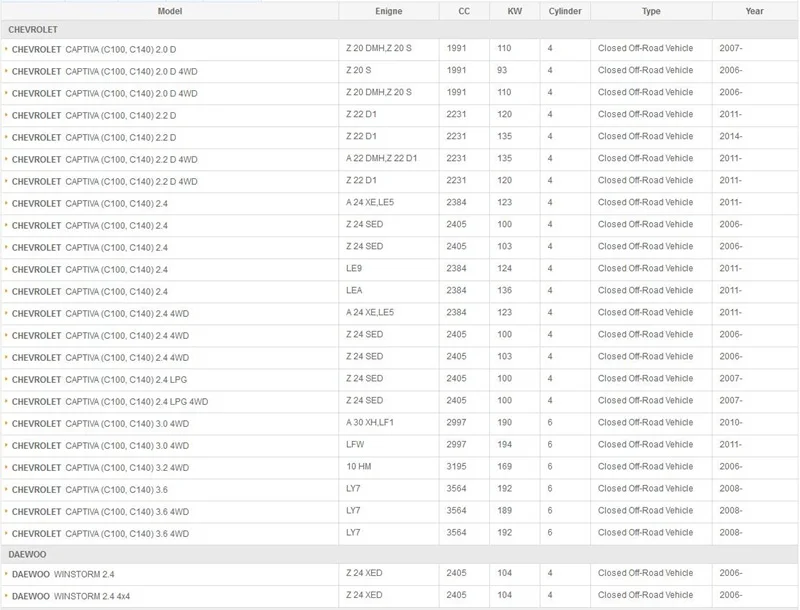Click the Z 20 S engine cell
Screen dimensions: 800x610
359,70
